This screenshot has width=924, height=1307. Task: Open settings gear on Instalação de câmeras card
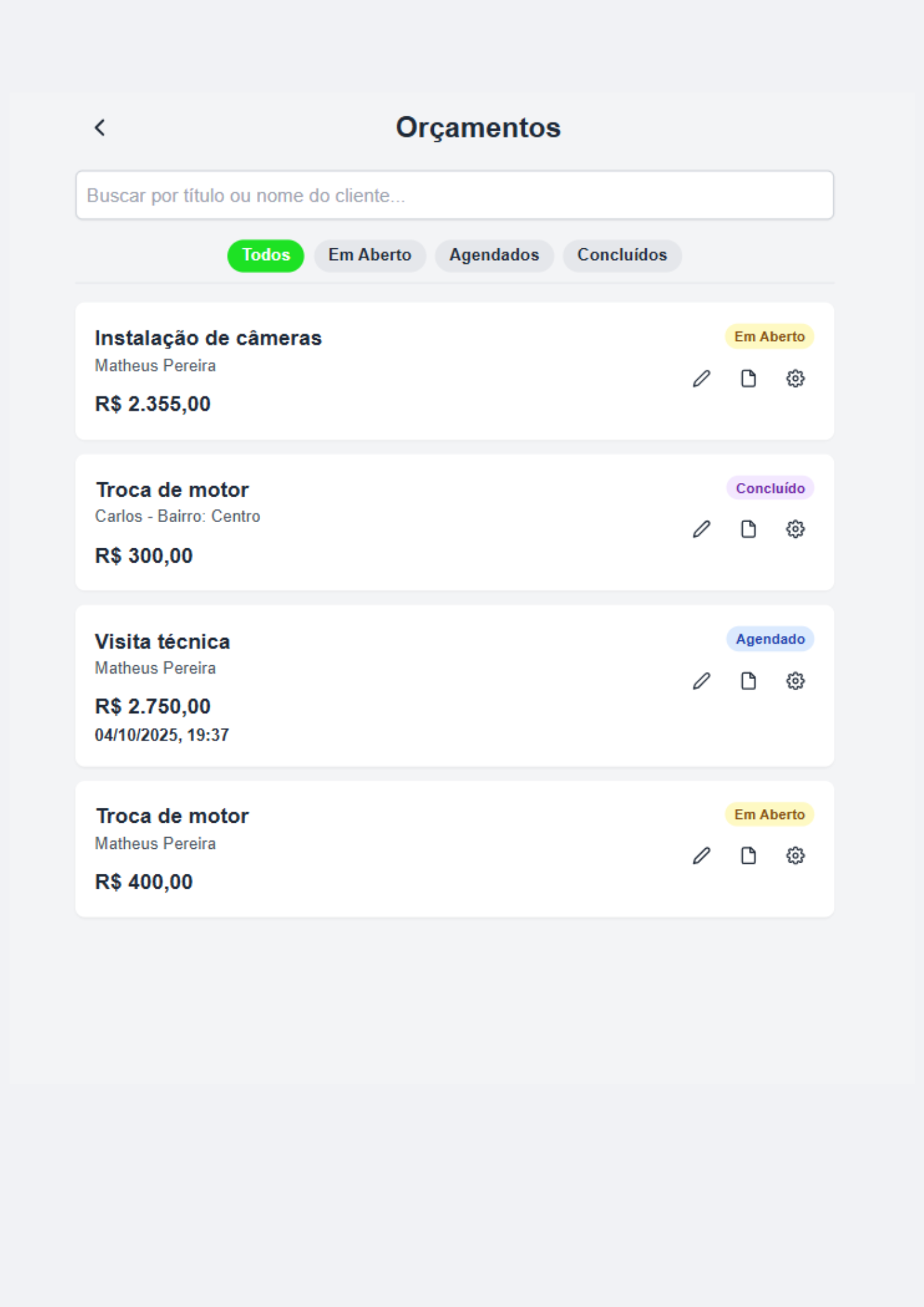[x=795, y=379]
